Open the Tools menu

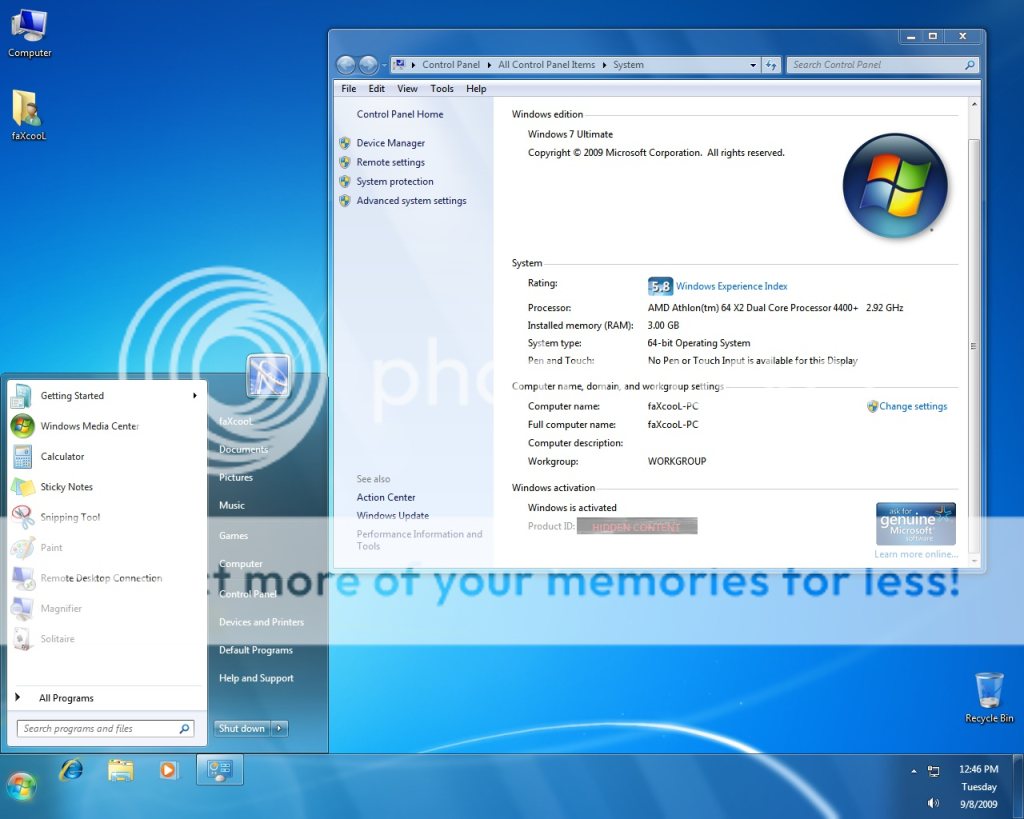[x=441, y=89]
